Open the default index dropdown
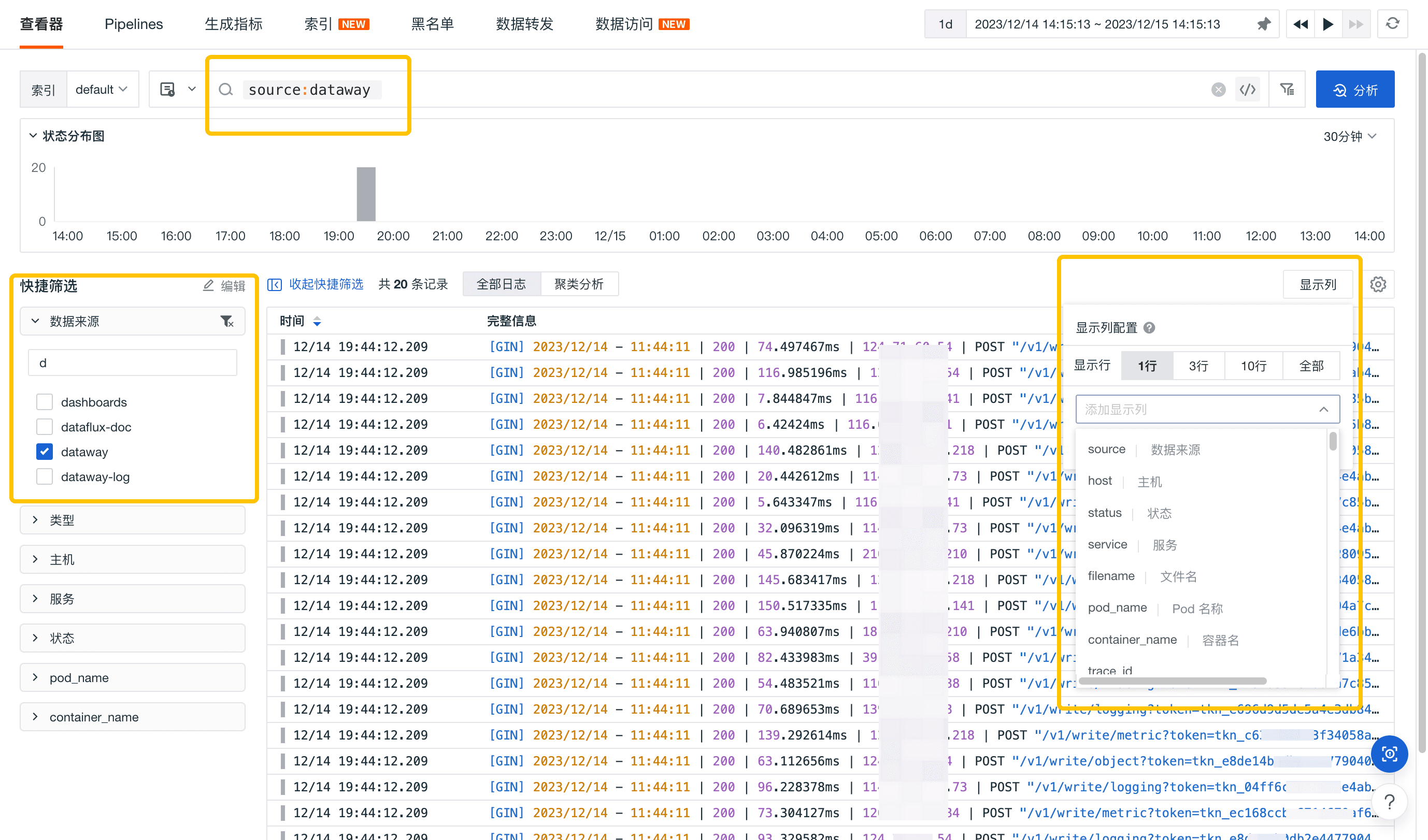This screenshot has width=1428, height=840. 102,90
